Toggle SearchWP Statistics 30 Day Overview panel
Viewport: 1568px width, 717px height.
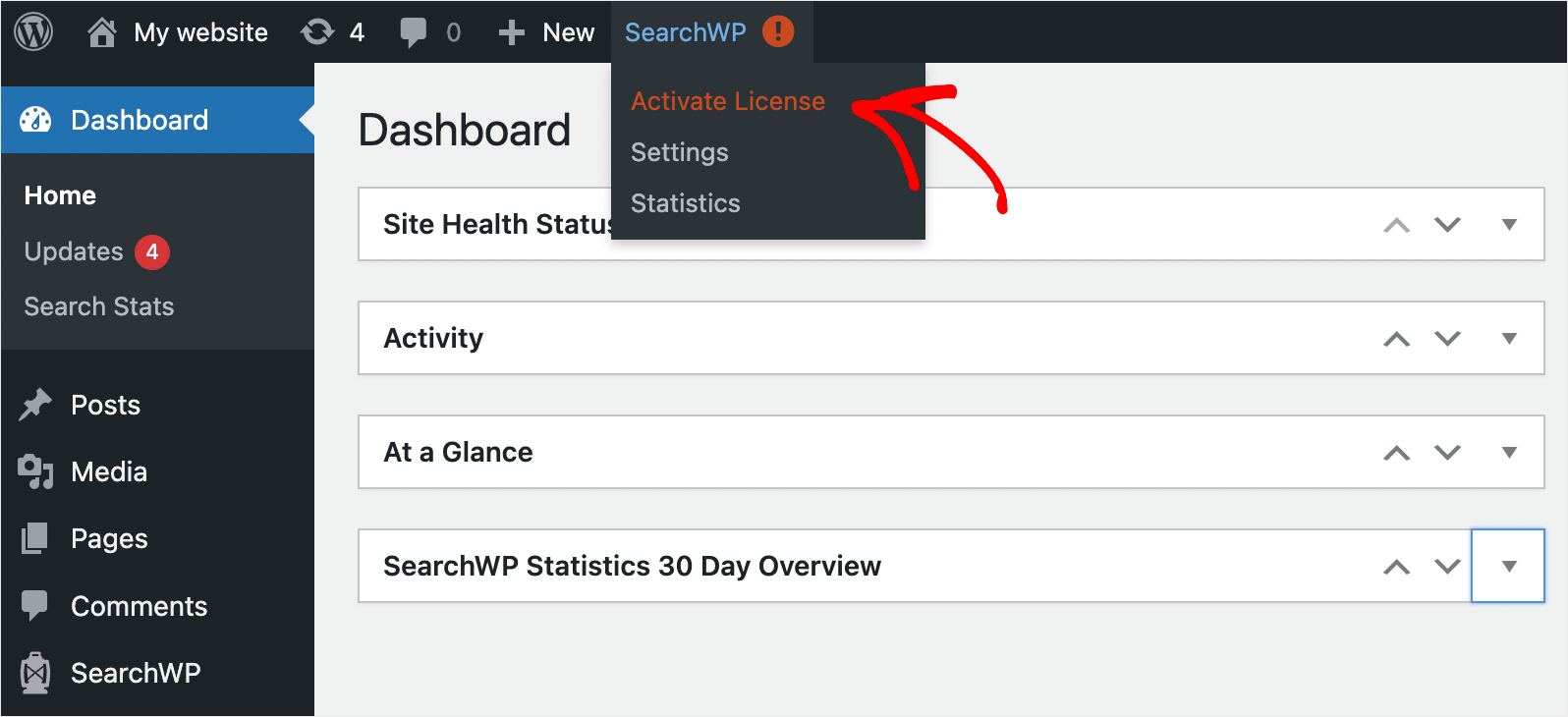coord(1508,566)
